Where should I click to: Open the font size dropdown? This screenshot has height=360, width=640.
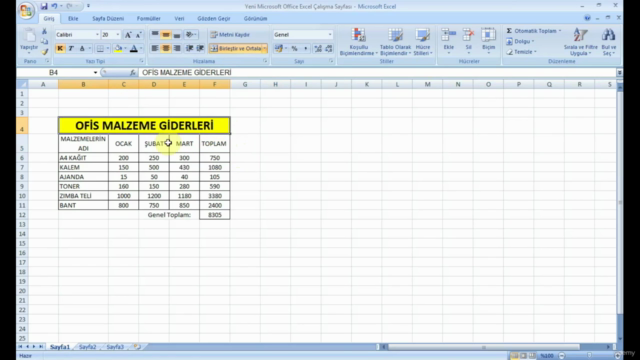point(118,35)
